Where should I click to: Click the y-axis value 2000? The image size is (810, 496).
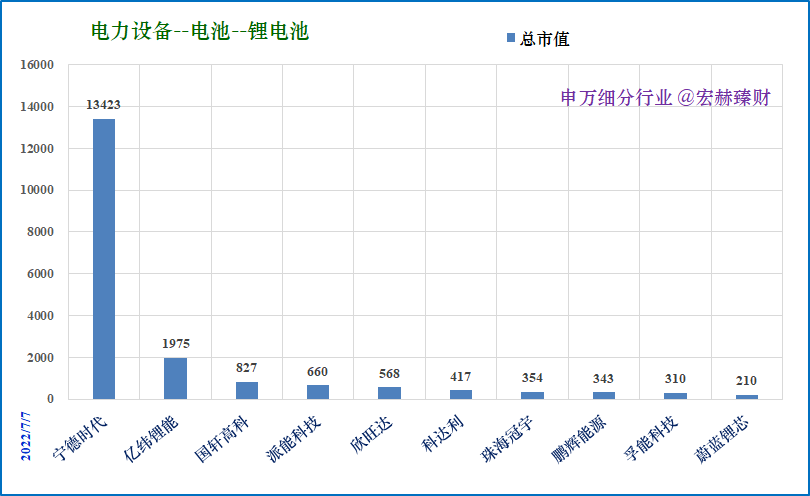pyautogui.click(x=40, y=358)
